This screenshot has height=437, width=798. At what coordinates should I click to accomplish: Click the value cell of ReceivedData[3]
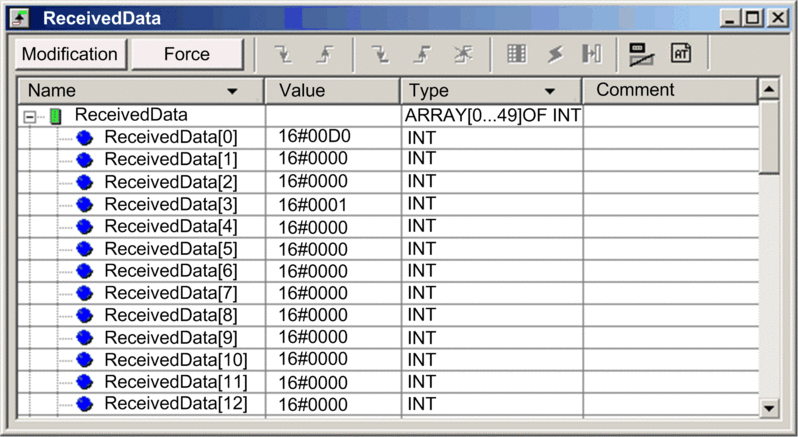[314, 204]
